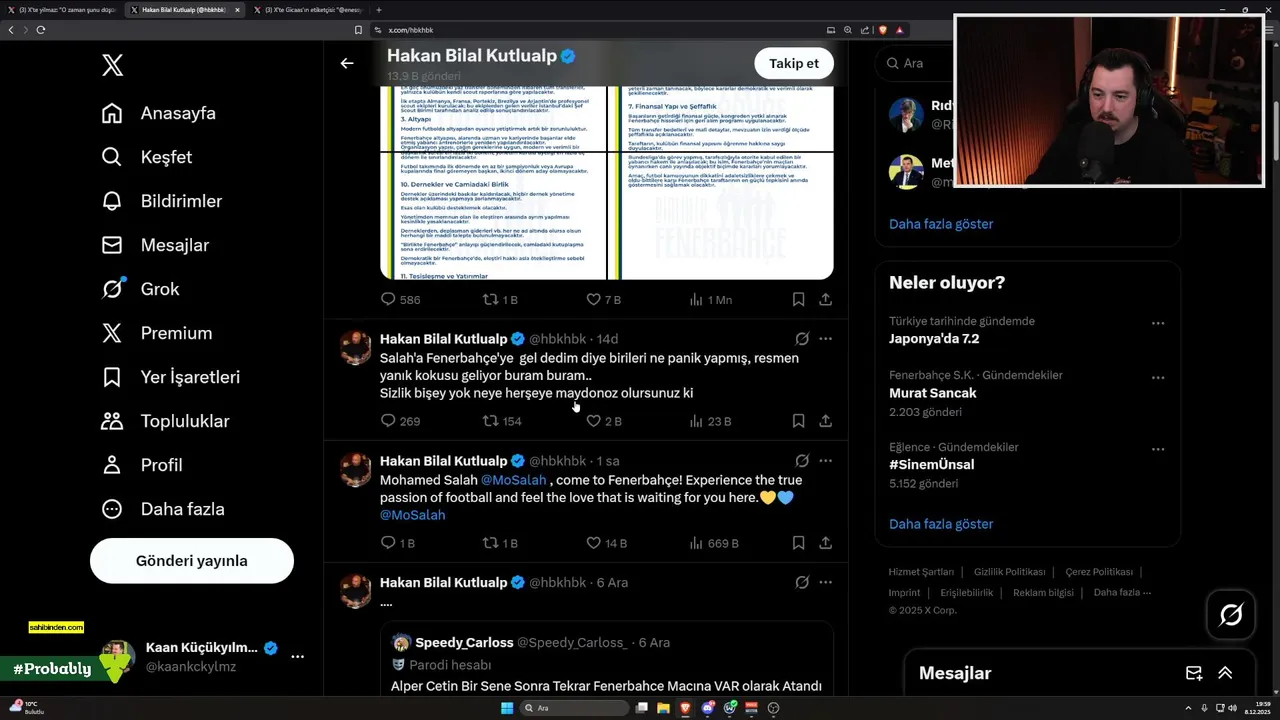Compose a new message in the Mesajlar drawer

1194,673
